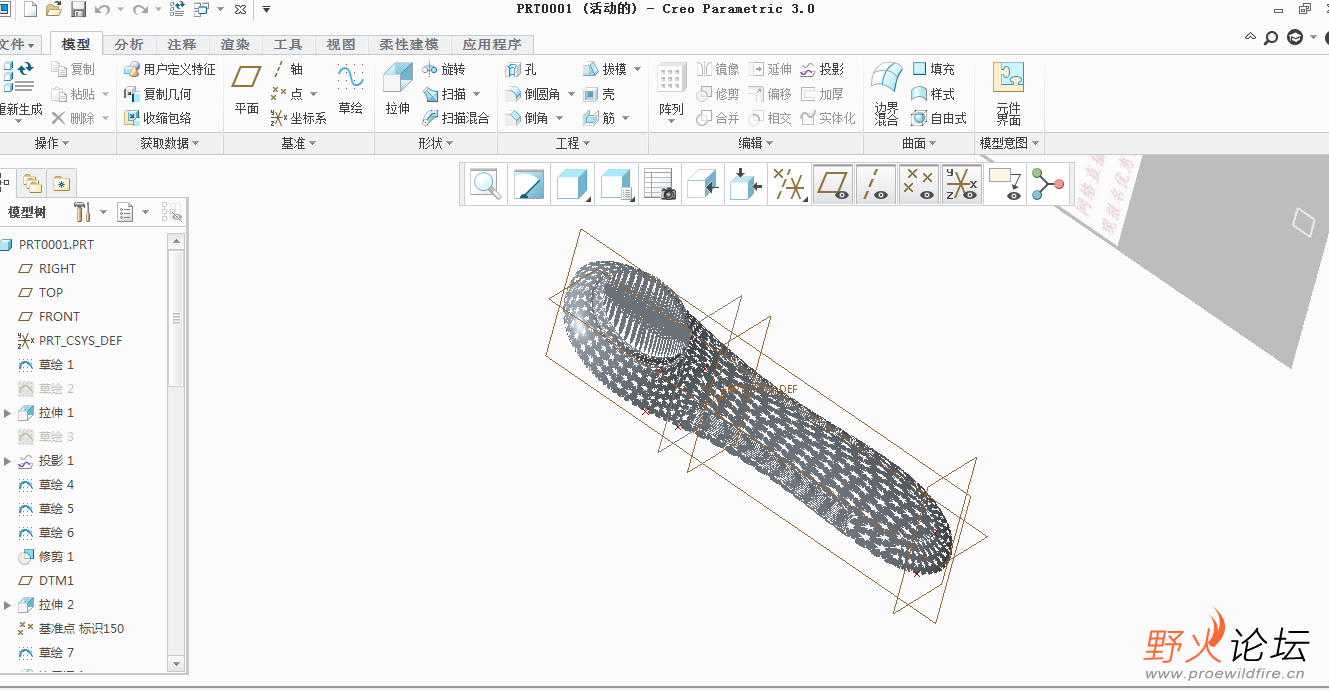Image resolution: width=1329 pixels, height=690 pixels.
Task: Select 基准点 标识150 in the model tree
Action: tap(71, 629)
